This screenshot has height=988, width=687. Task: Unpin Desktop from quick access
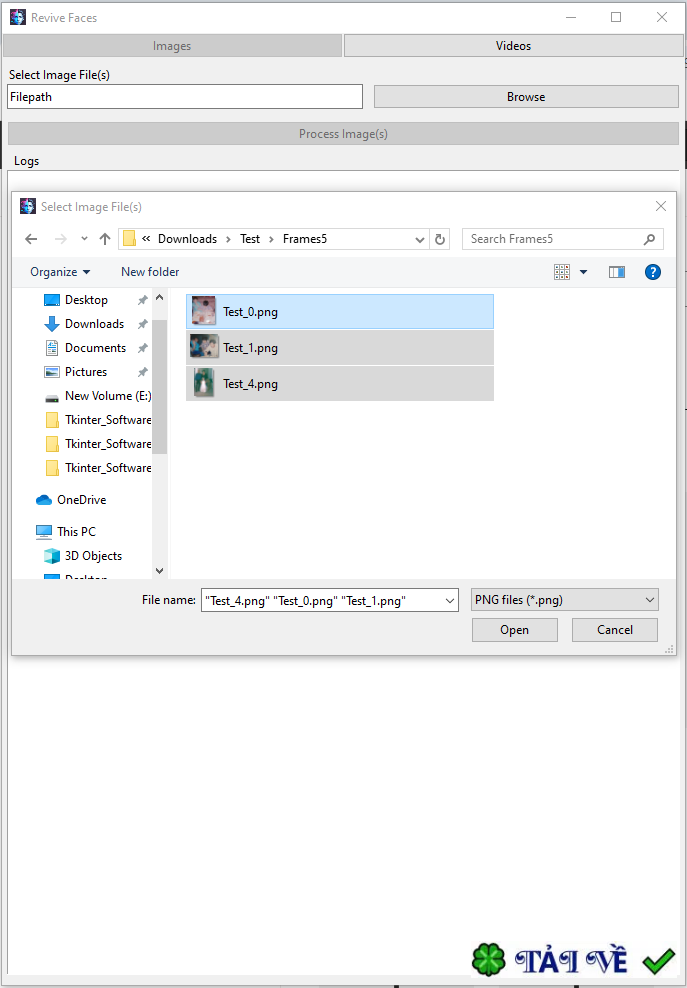143,300
